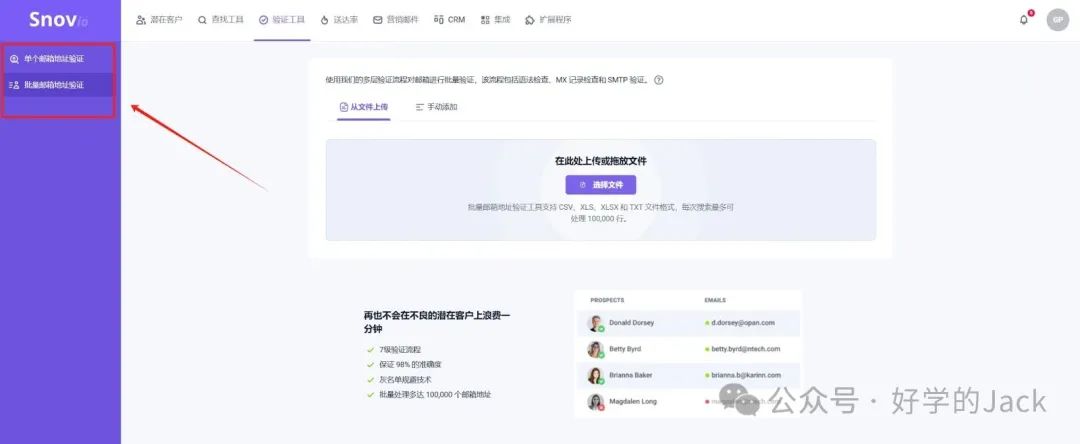Screen dimensions: 1080x444
Task: Open the Snov.io logo home link
Action: point(58,20)
